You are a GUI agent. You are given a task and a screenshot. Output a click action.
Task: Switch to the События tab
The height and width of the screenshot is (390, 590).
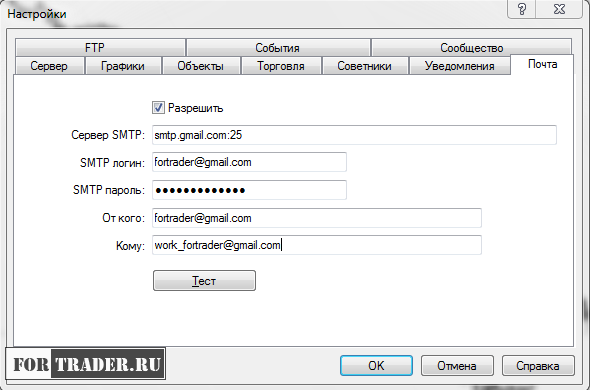coord(278,47)
